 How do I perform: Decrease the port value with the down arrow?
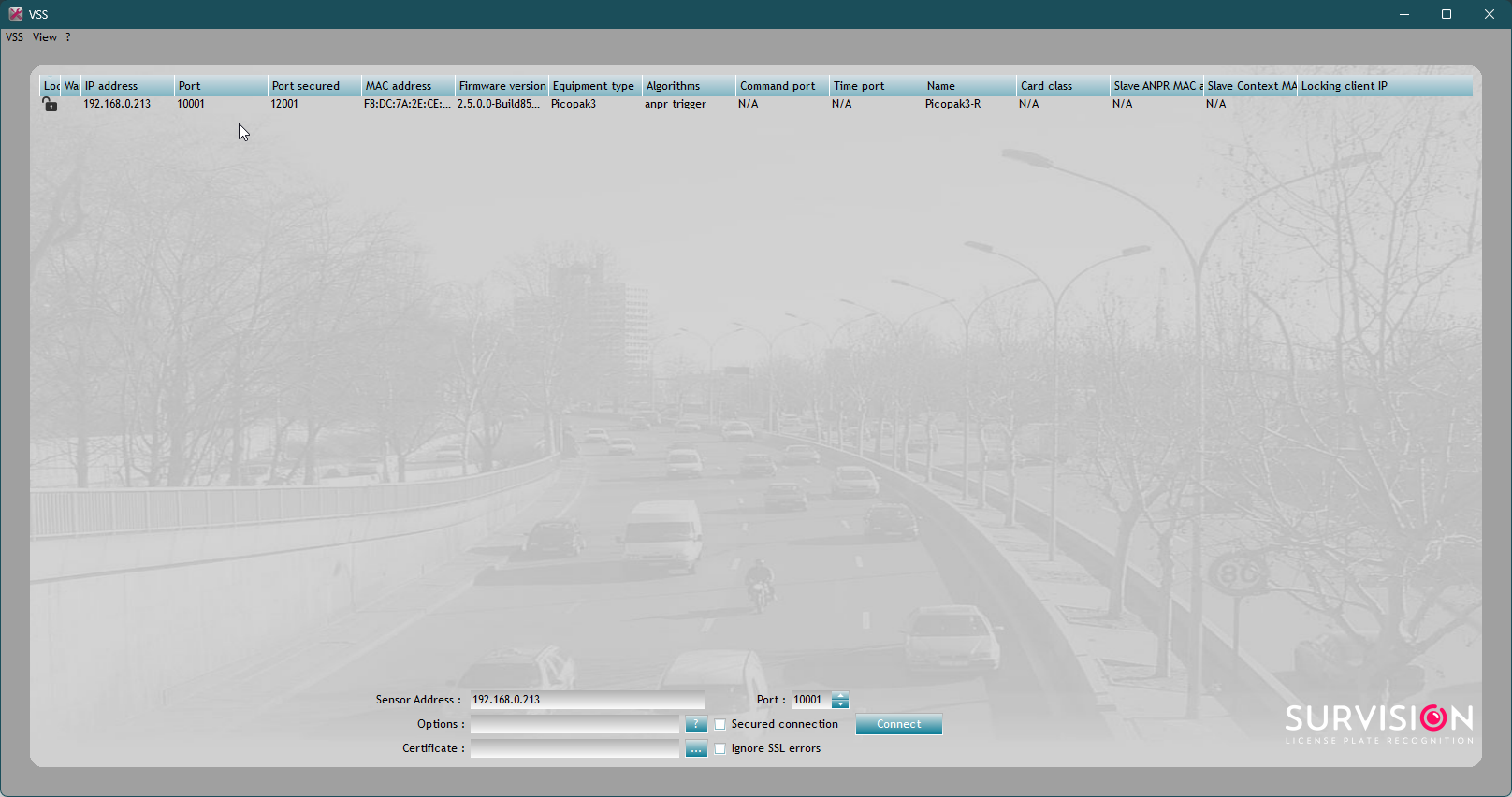[840, 703]
